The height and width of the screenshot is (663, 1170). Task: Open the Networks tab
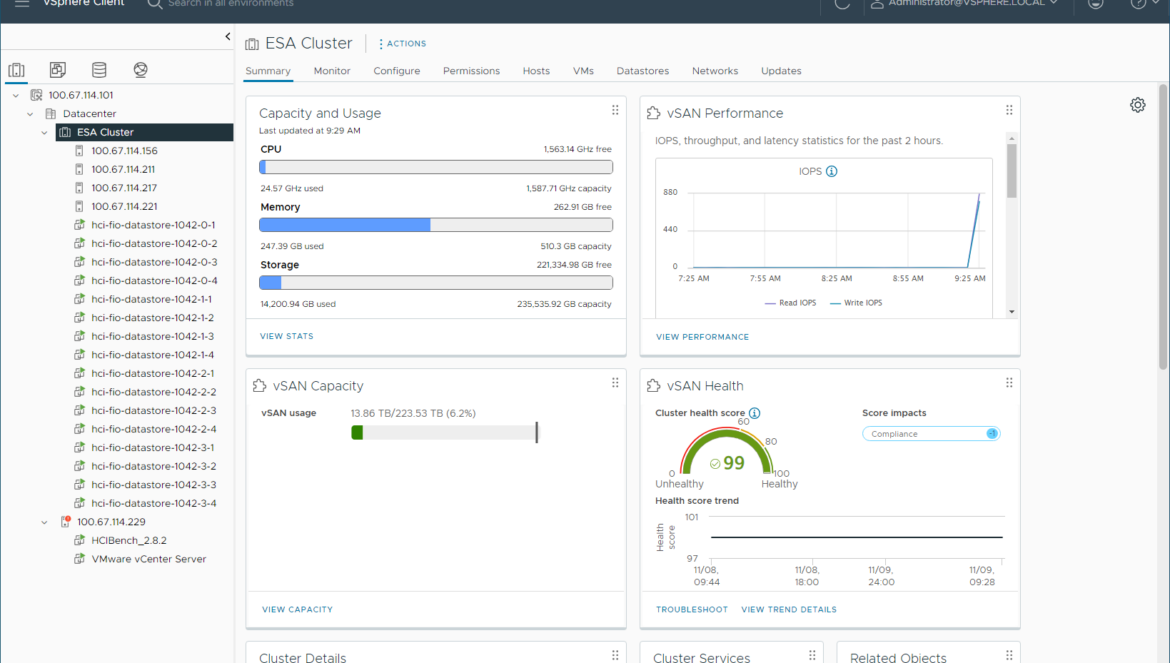point(715,71)
